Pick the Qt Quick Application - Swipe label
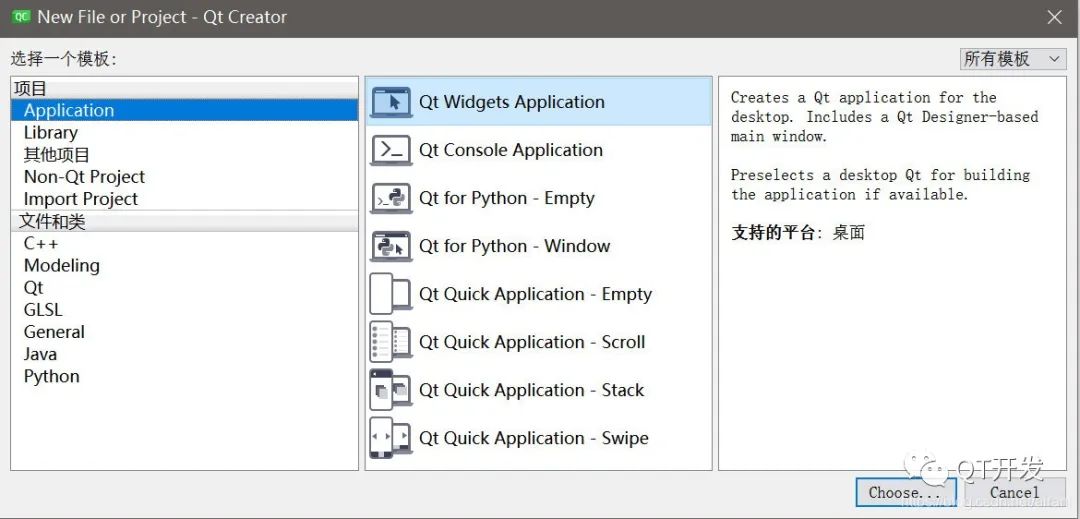Viewport: 1080px width, 519px height. [534, 438]
